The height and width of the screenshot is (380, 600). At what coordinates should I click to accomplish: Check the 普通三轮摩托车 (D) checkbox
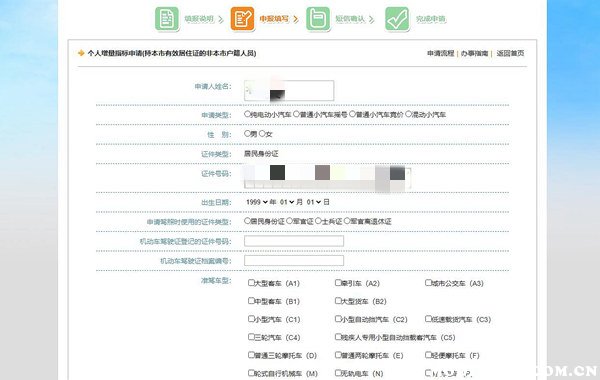251,355
